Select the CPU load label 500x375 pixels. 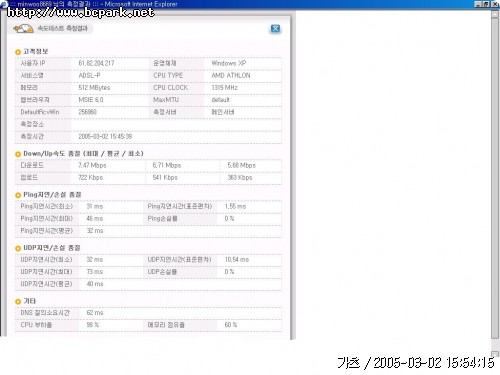(x=36, y=325)
